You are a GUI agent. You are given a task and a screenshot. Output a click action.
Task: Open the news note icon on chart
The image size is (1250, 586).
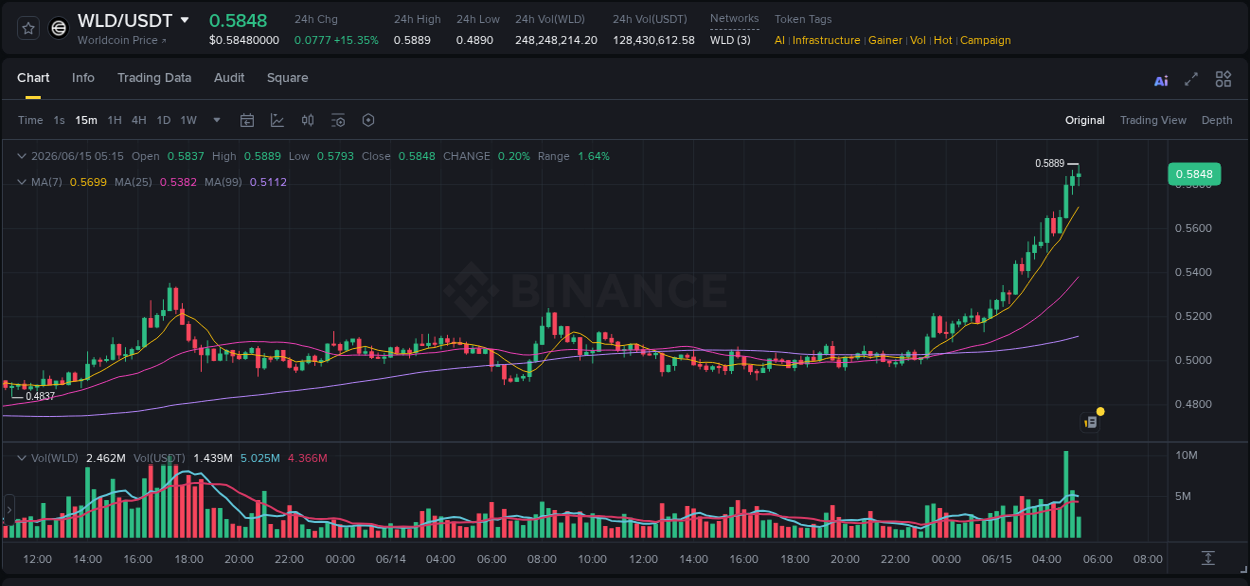(x=1091, y=422)
